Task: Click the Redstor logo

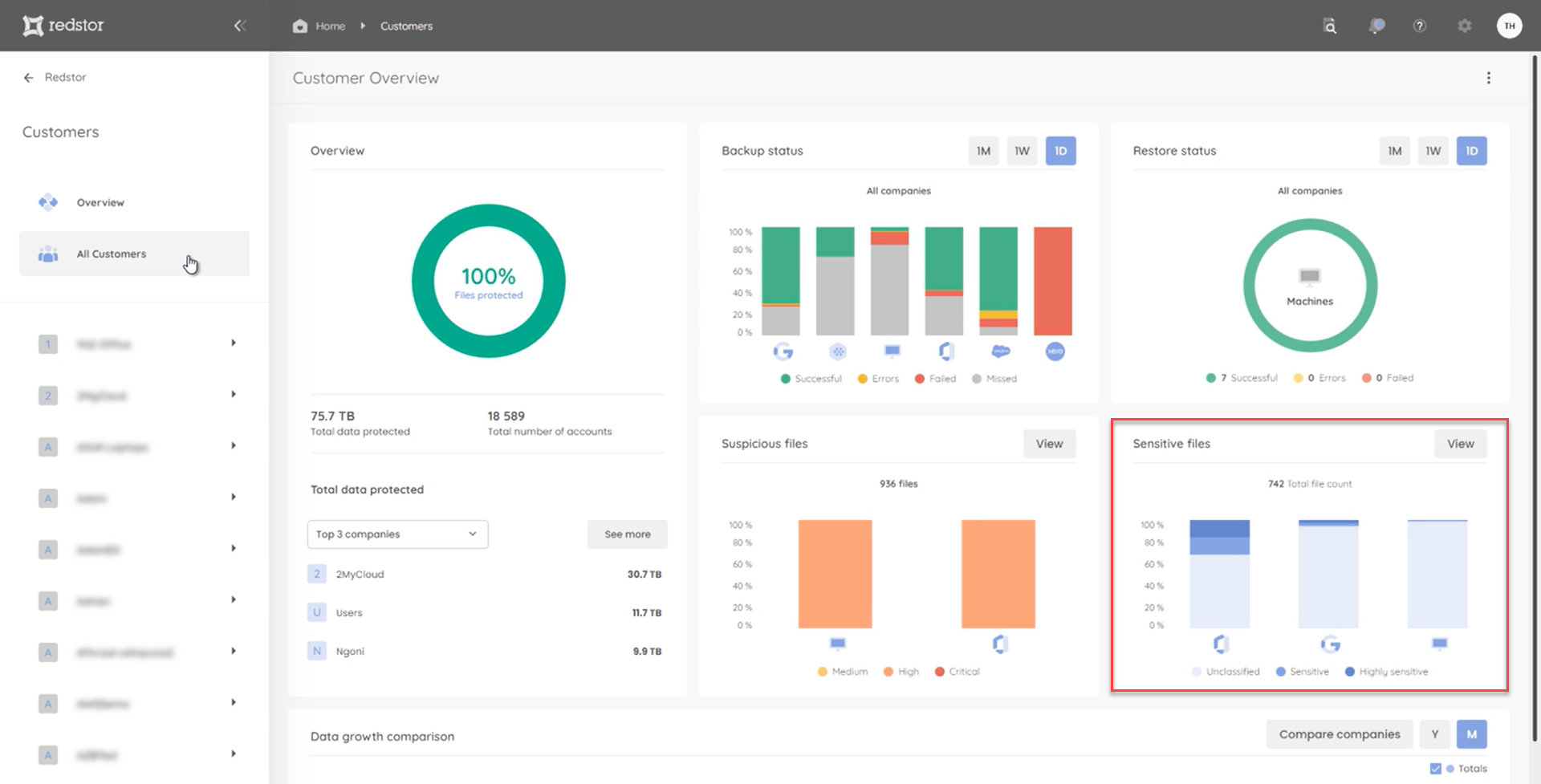Action: [63, 26]
